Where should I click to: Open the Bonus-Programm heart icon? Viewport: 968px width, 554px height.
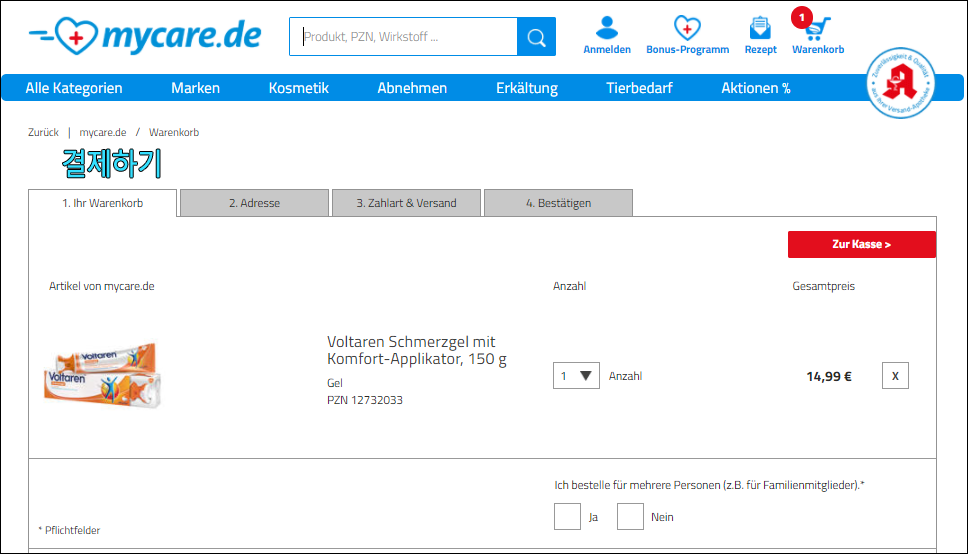(x=687, y=36)
